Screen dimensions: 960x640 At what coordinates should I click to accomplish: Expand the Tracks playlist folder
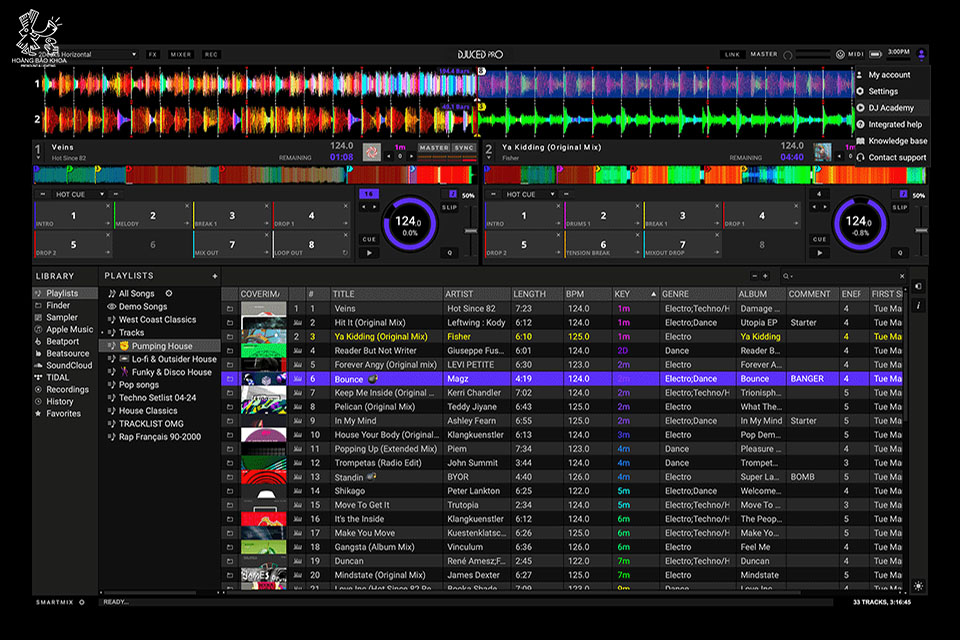point(102,333)
